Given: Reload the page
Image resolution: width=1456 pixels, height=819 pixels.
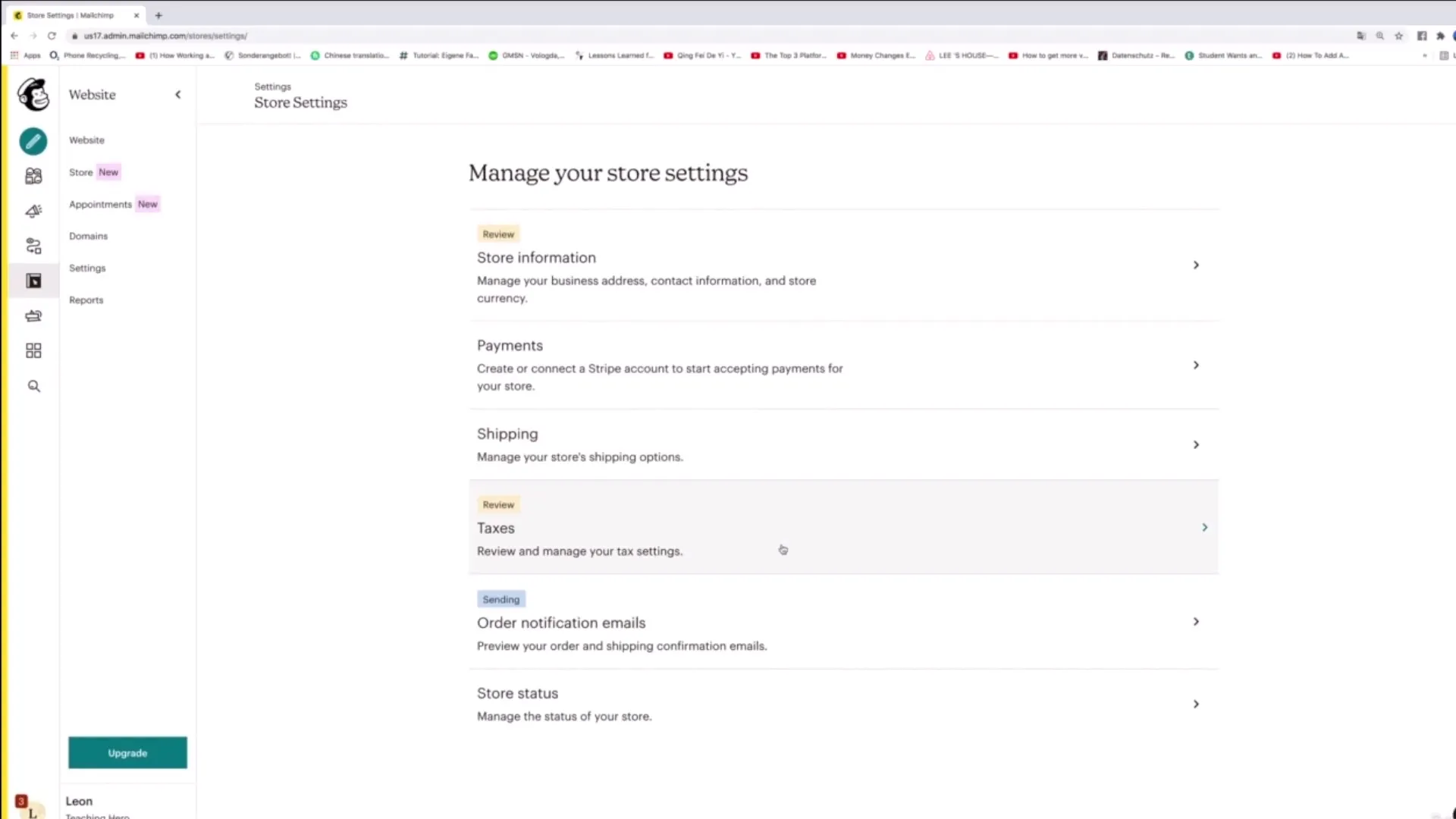Looking at the screenshot, I should (52, 36).
